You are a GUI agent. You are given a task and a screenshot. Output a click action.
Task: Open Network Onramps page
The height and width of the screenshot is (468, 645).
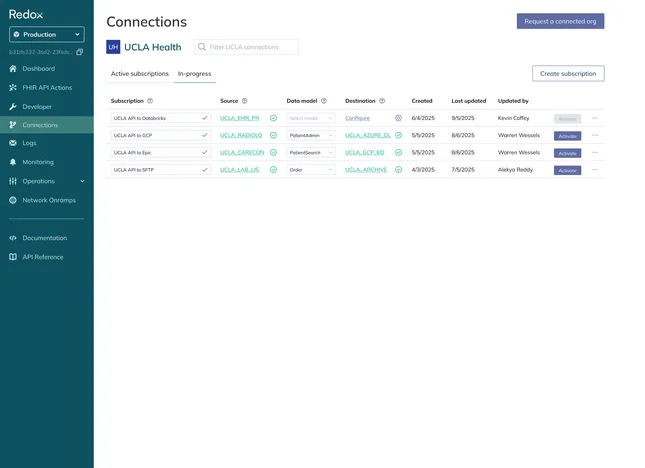[49, 200]
